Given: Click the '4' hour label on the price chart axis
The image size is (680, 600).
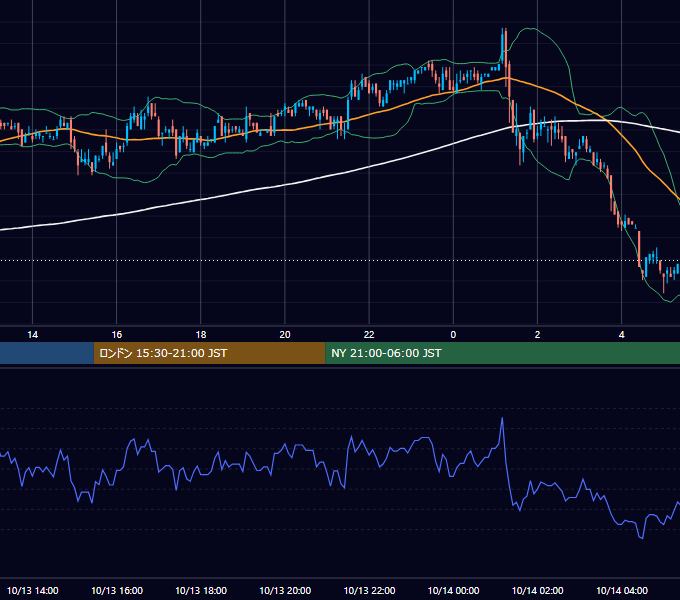Looking at the screenshot, I should [621, 335].
